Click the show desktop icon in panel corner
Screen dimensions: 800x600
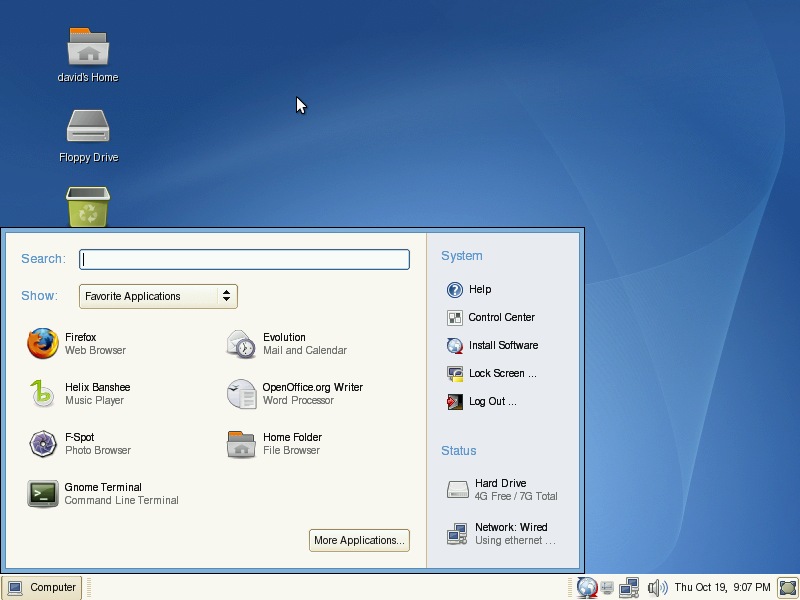[788, 587]
